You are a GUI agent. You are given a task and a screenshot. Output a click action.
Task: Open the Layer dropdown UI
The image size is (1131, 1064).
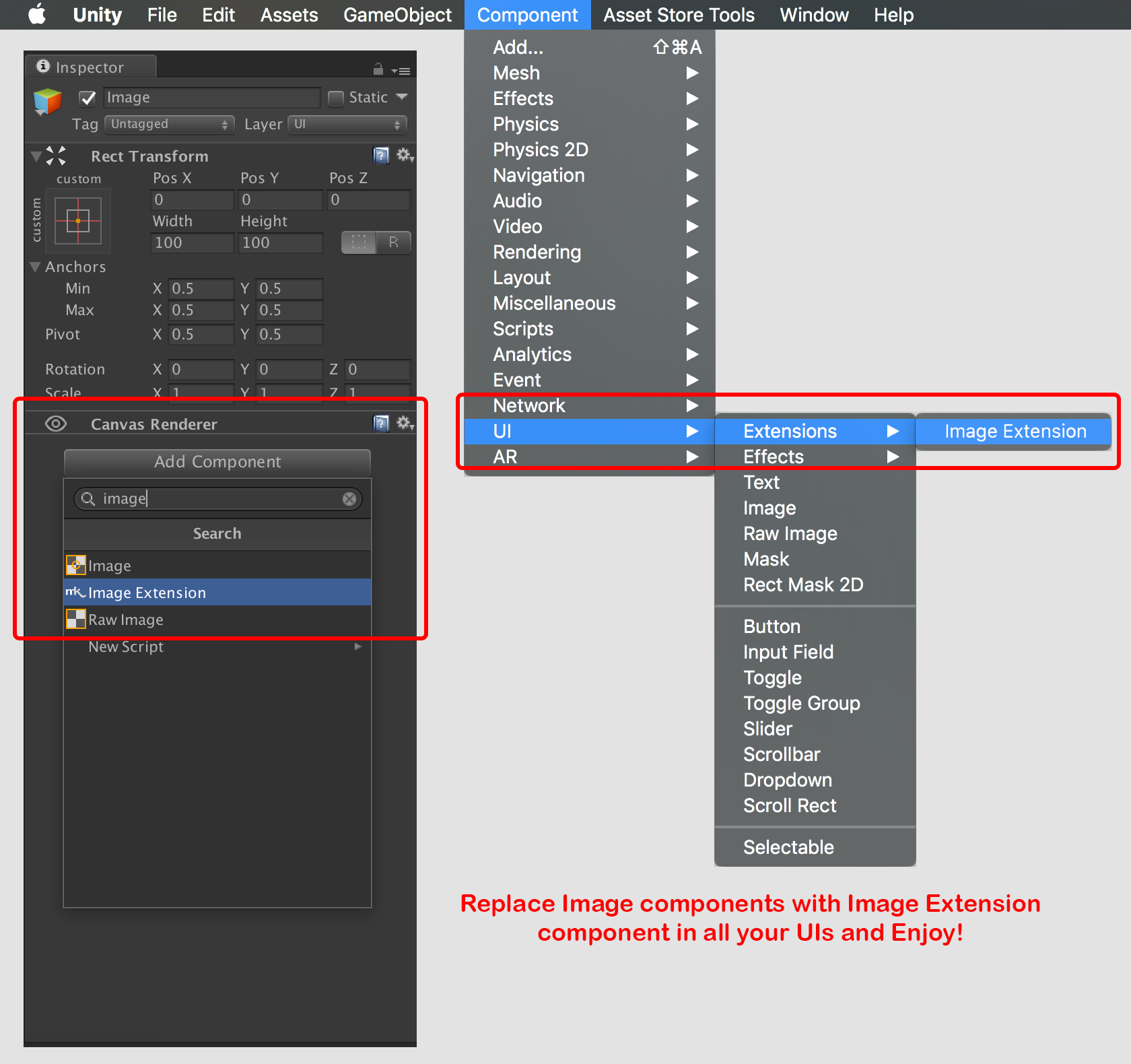click(348, 125)
